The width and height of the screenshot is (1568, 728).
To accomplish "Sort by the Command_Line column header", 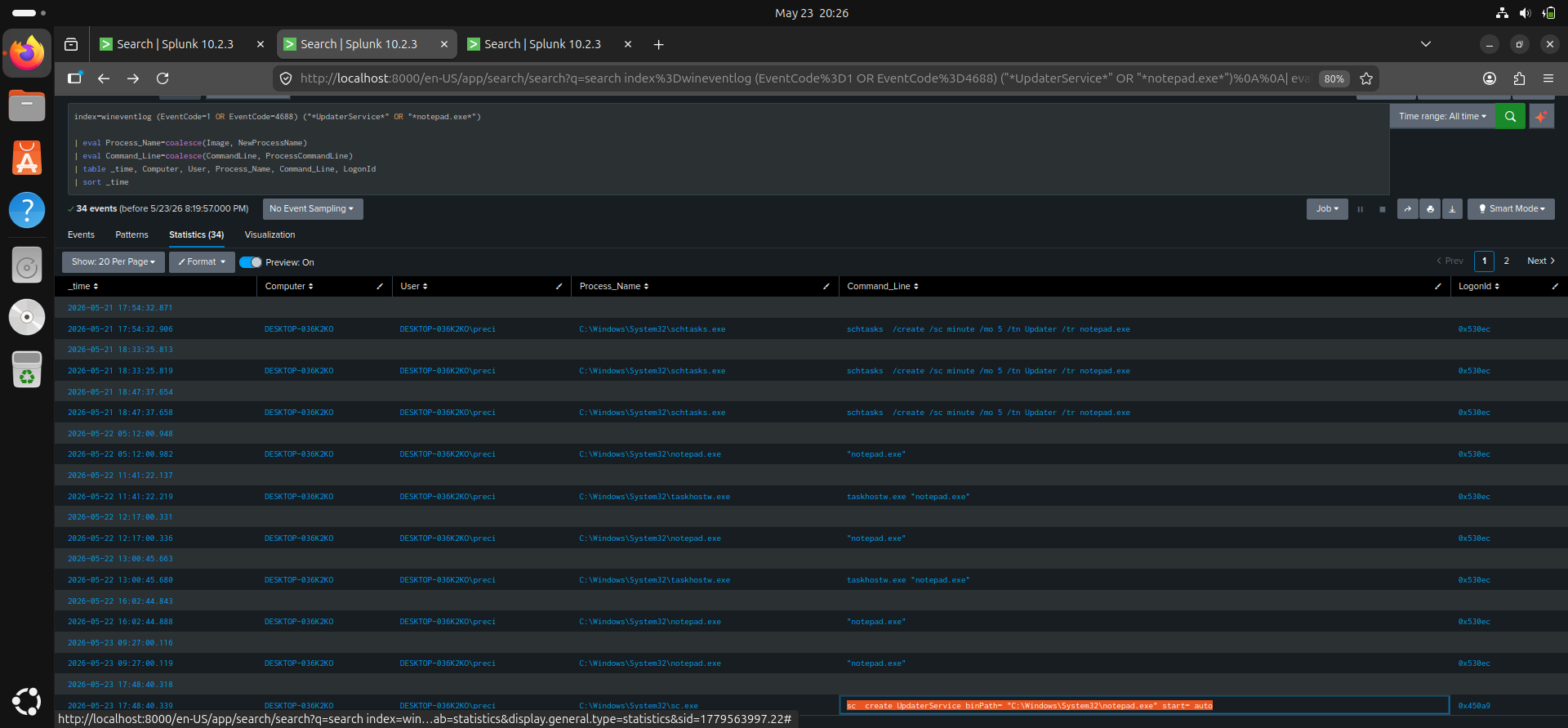I will tap(883, 287).
